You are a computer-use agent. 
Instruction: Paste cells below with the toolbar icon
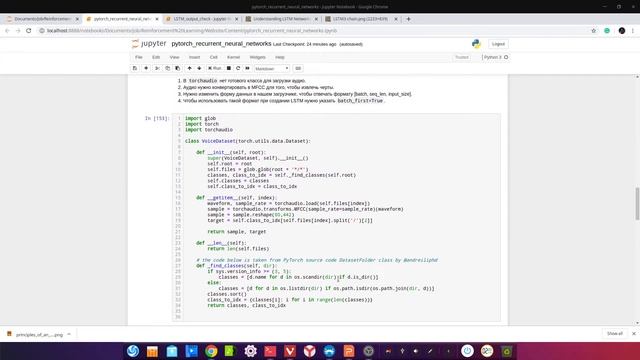click(x=178, y=68)
